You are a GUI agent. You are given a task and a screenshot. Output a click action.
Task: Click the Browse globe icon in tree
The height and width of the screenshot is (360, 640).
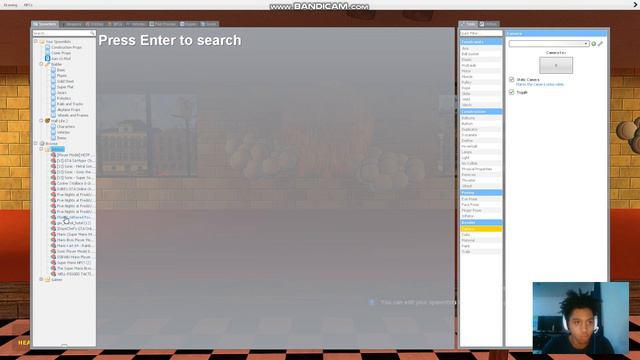(42, 144)
